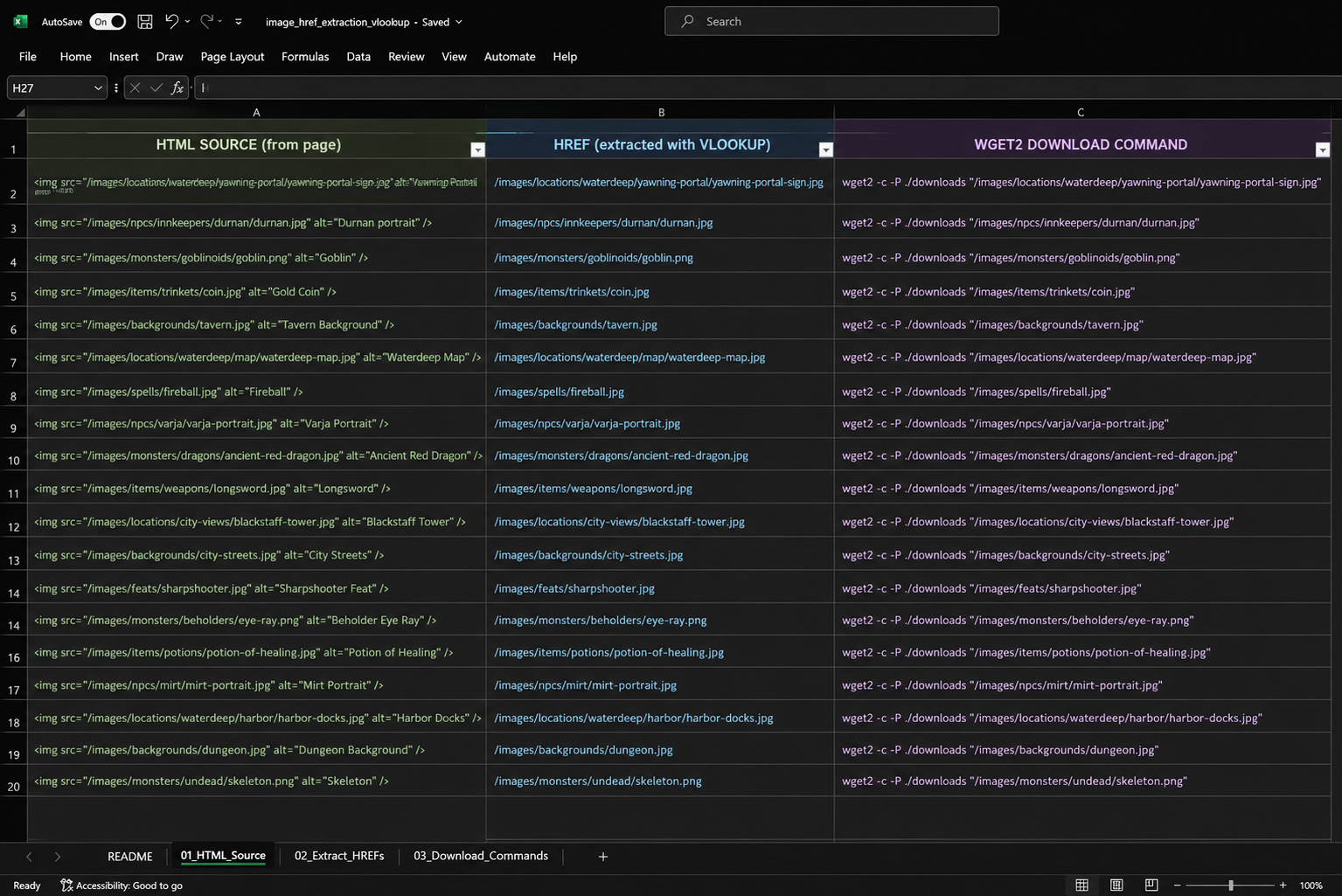Click the Select All corner triangle
This screenshot has width=1342, height=896.
tap(19, 112)
